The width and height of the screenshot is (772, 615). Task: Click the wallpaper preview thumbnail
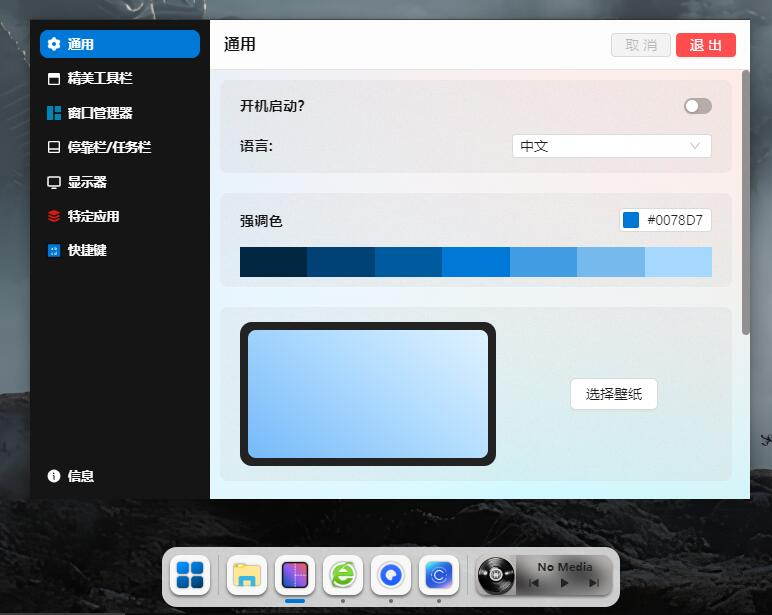click(368, 394)
